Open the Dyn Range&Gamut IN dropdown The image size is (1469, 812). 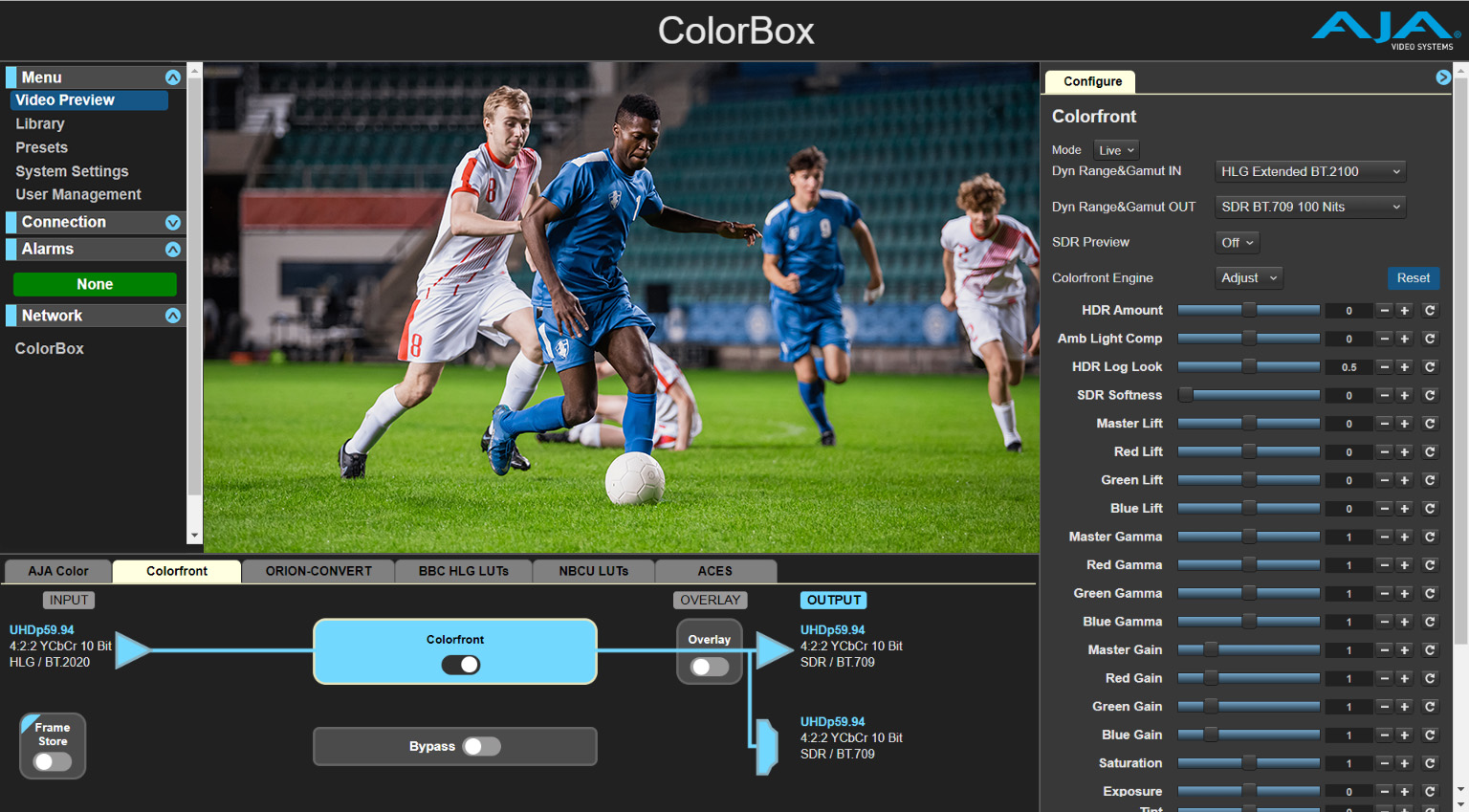point(1309,172)
